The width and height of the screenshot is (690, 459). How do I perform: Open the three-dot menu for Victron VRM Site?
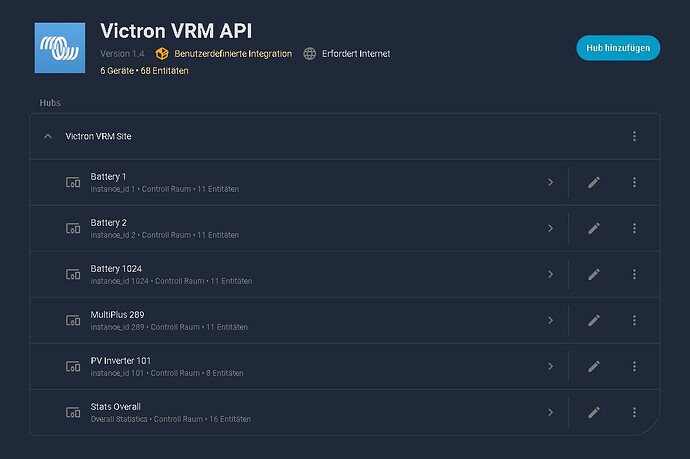click(x=634, y=136)
